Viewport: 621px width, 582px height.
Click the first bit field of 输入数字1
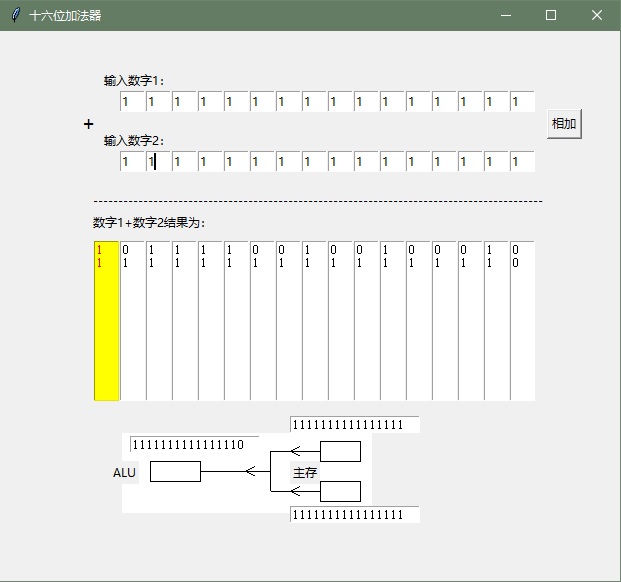point(132,101)
